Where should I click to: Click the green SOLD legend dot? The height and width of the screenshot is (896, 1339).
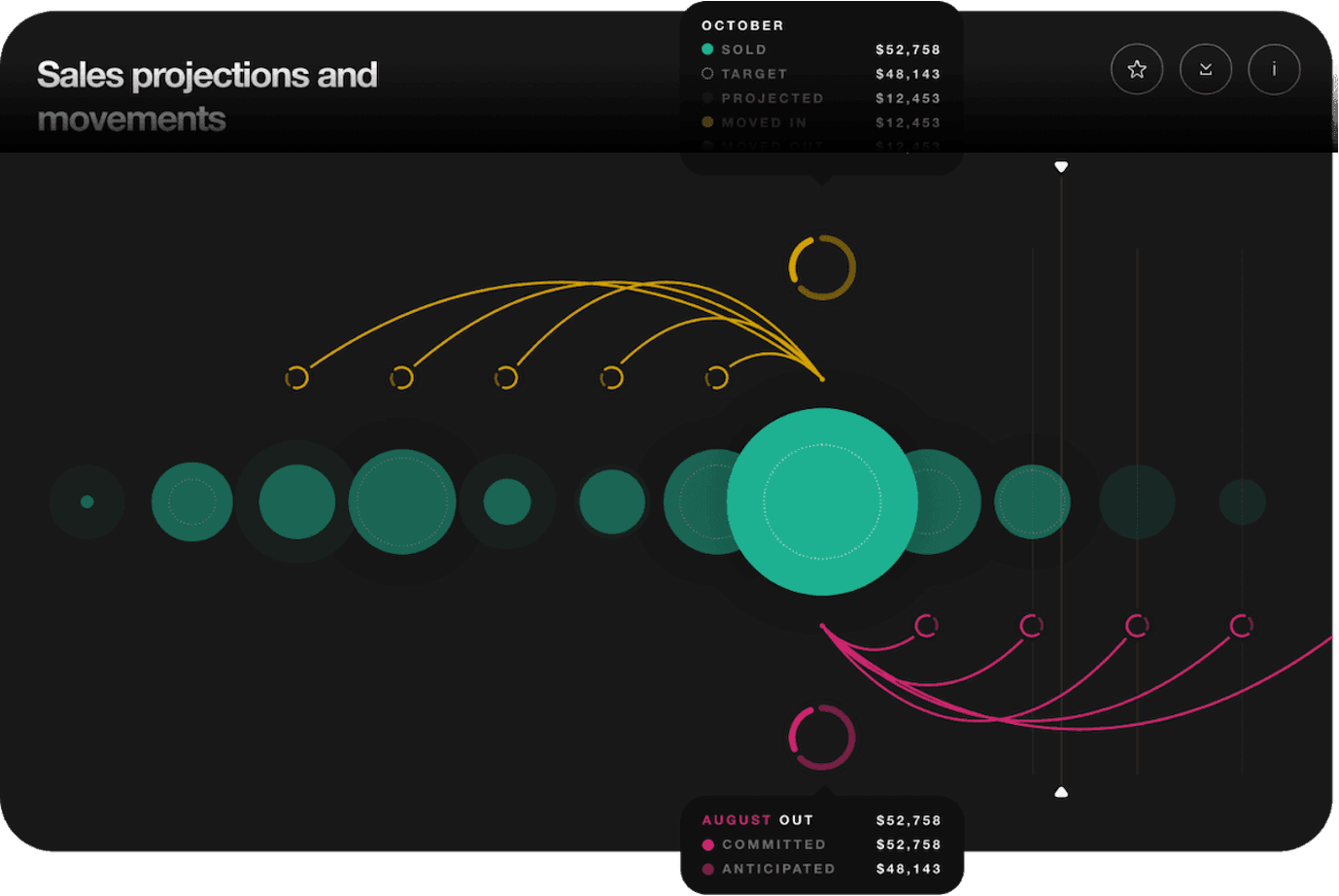pos(707,49)
